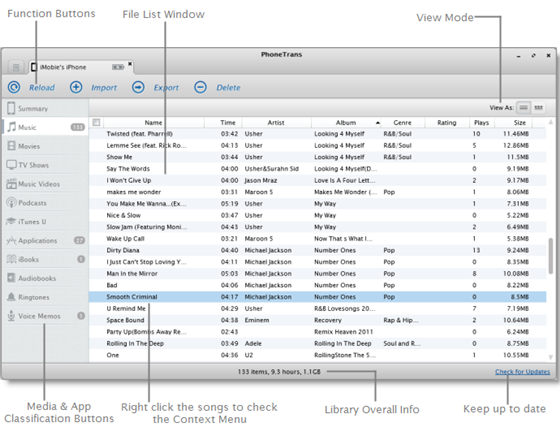
Task: Click the Audiobooks icon
Action: coord(12,278)
